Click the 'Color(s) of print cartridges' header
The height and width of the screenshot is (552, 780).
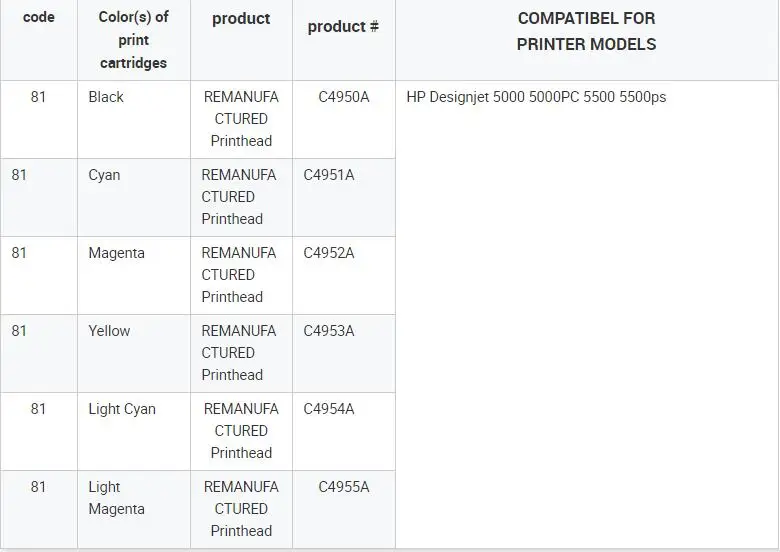click(133, 40)
